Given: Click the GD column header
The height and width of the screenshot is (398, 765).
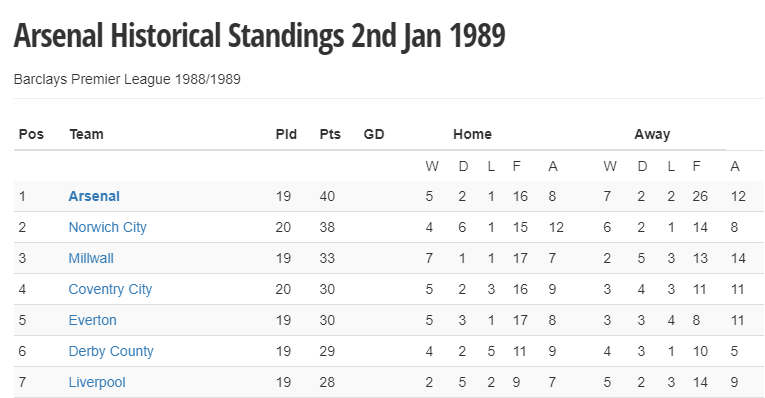Looking at the screenshot, I should tap(374, 134).
